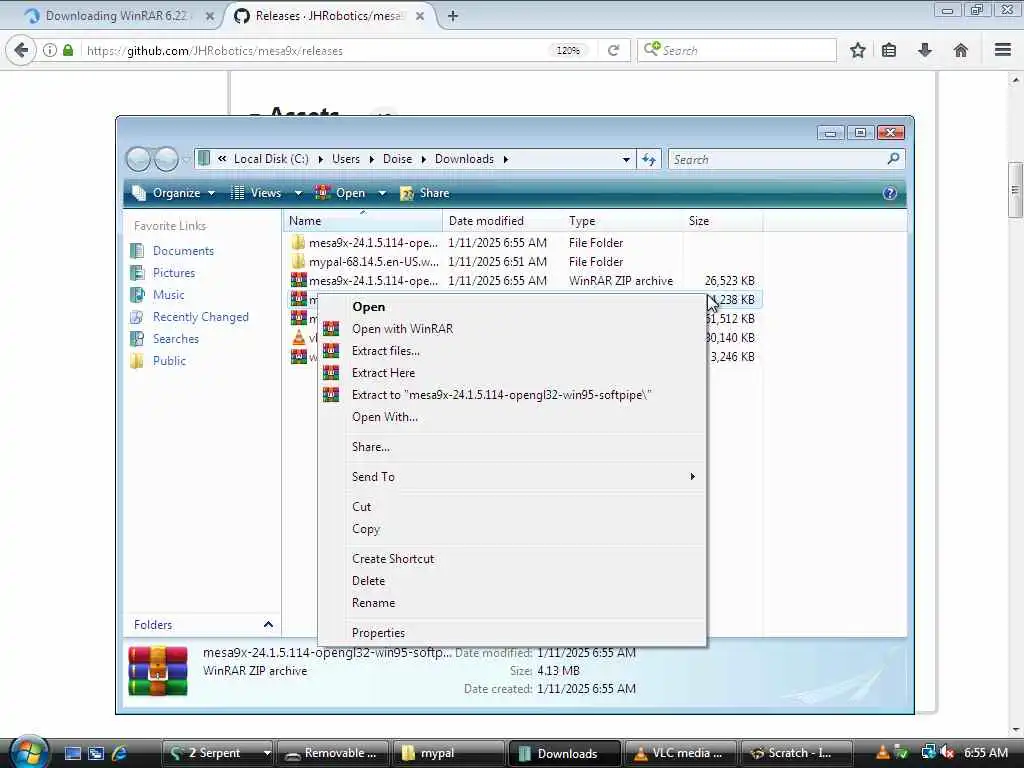Choose Create Shortcut menu entry
This screenshot has height=768, width=1024.
click(392, 559)
